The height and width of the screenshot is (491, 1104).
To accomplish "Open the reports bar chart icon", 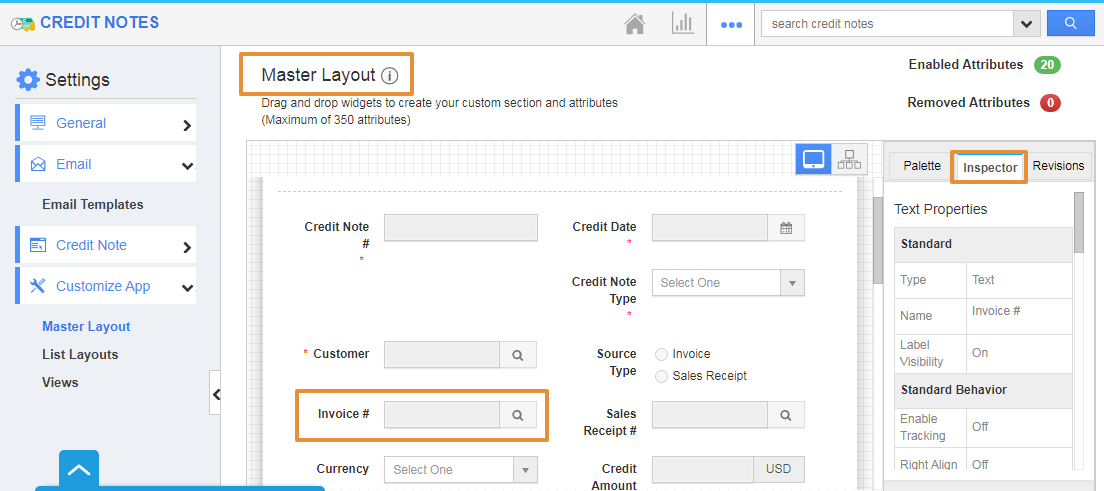I will tap(682, 23).
